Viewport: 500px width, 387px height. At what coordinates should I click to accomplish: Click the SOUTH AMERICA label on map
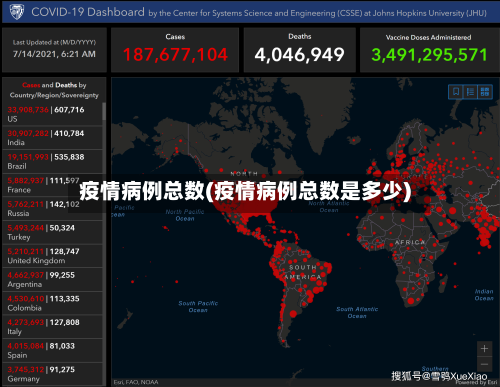click(x=303, y=272)
